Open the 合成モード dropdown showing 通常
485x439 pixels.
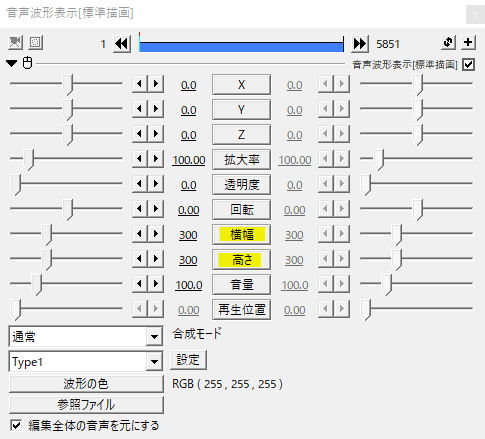point(86,337)
